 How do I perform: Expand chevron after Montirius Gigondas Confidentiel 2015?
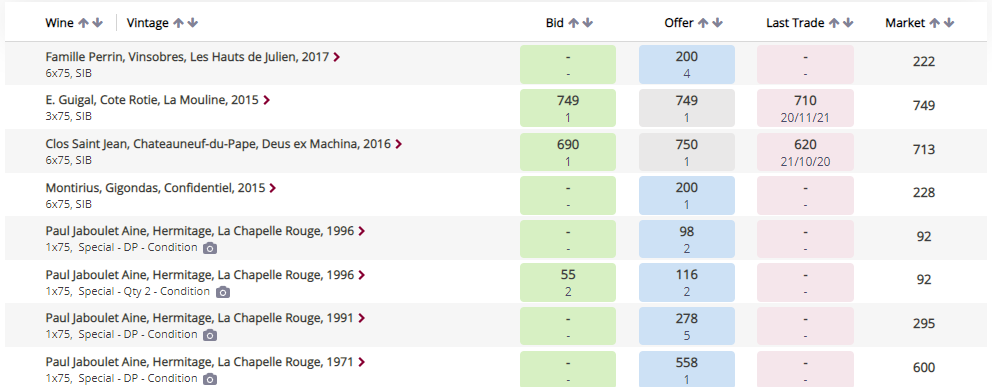coord(272,188)
